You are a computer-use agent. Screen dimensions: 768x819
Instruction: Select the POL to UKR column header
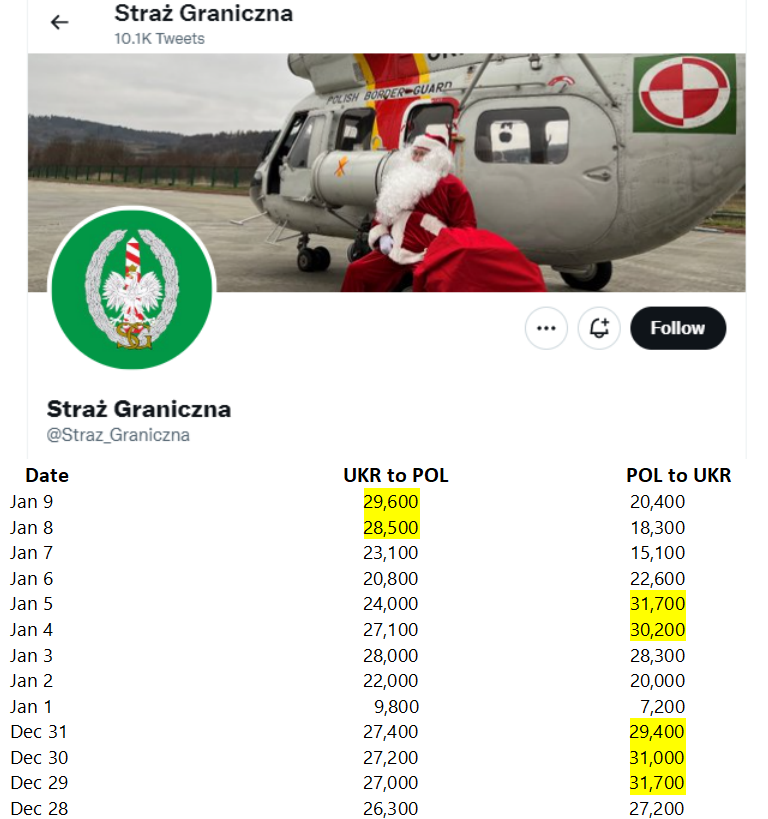pos(678,475)
